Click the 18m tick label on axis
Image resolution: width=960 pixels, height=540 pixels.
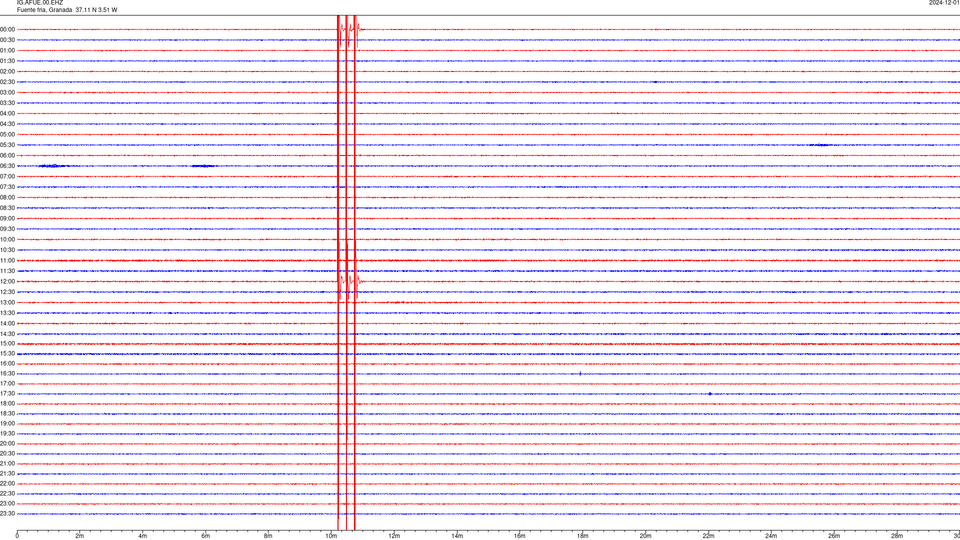click(x=583, y=536)
